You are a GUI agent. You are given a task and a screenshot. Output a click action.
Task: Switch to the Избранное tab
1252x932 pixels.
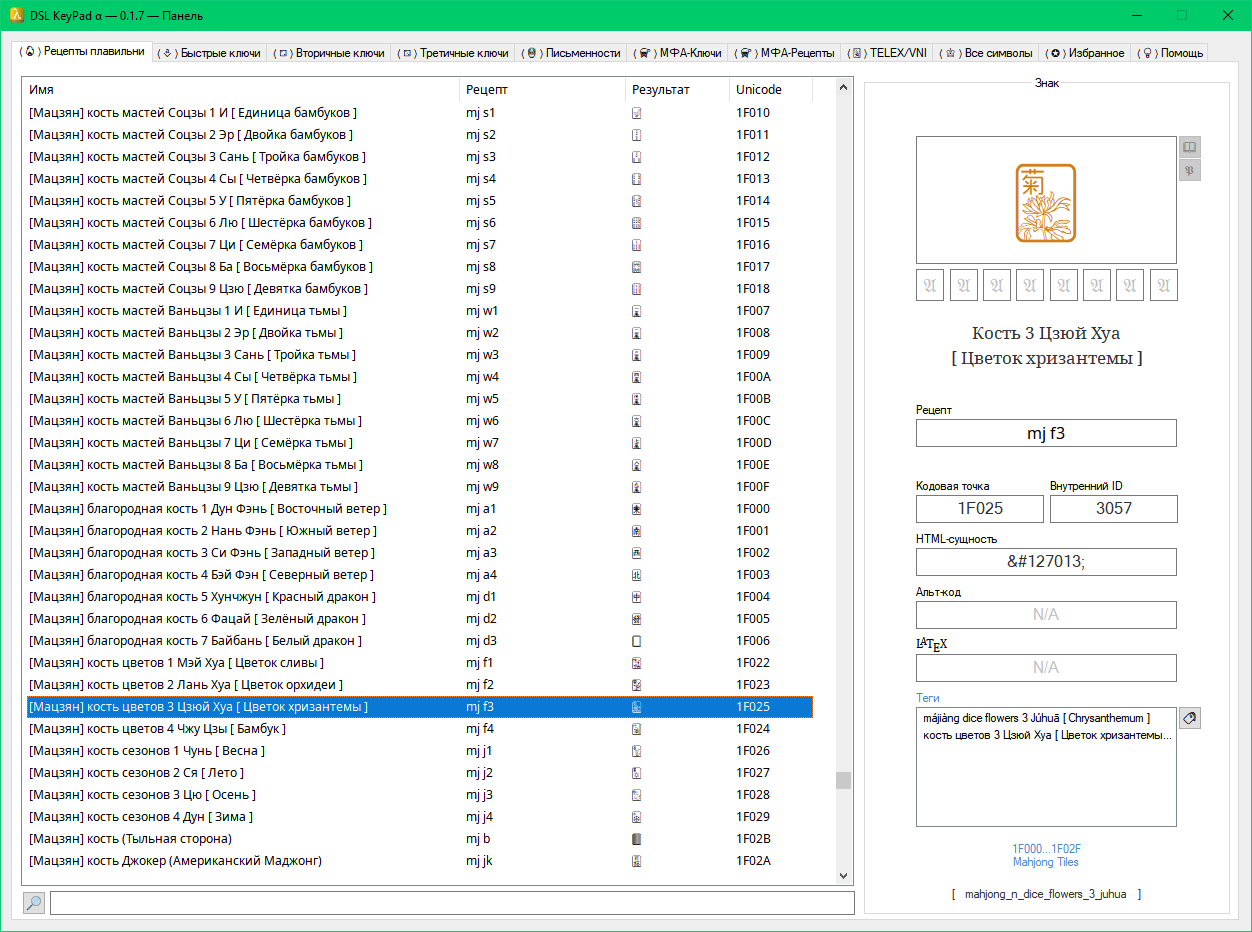pyautogui.click(x=1086, y=53)
